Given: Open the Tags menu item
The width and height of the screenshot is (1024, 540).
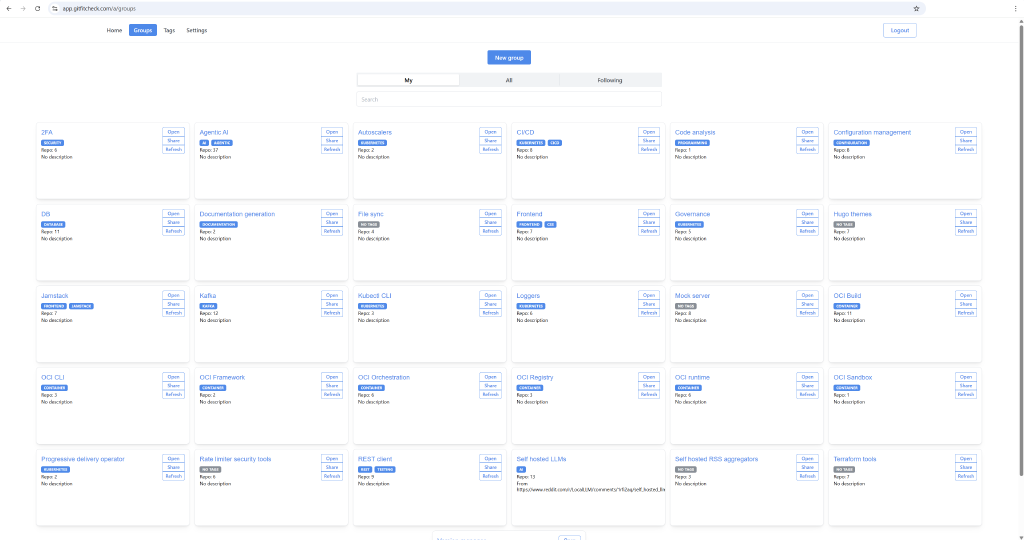Looking at the screenshot, I should (x=169, y=30).
